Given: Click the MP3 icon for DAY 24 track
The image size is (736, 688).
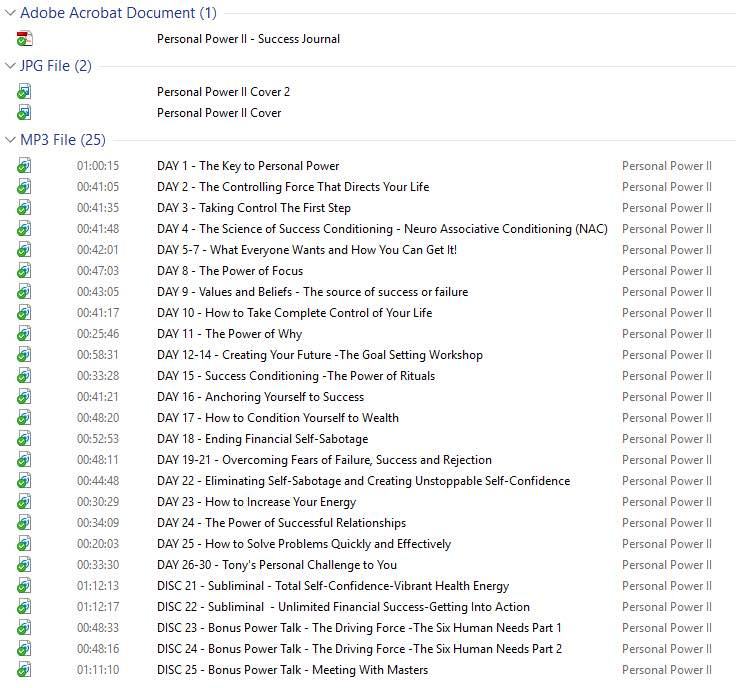Looking at the screenshot, I should (24, 523).
